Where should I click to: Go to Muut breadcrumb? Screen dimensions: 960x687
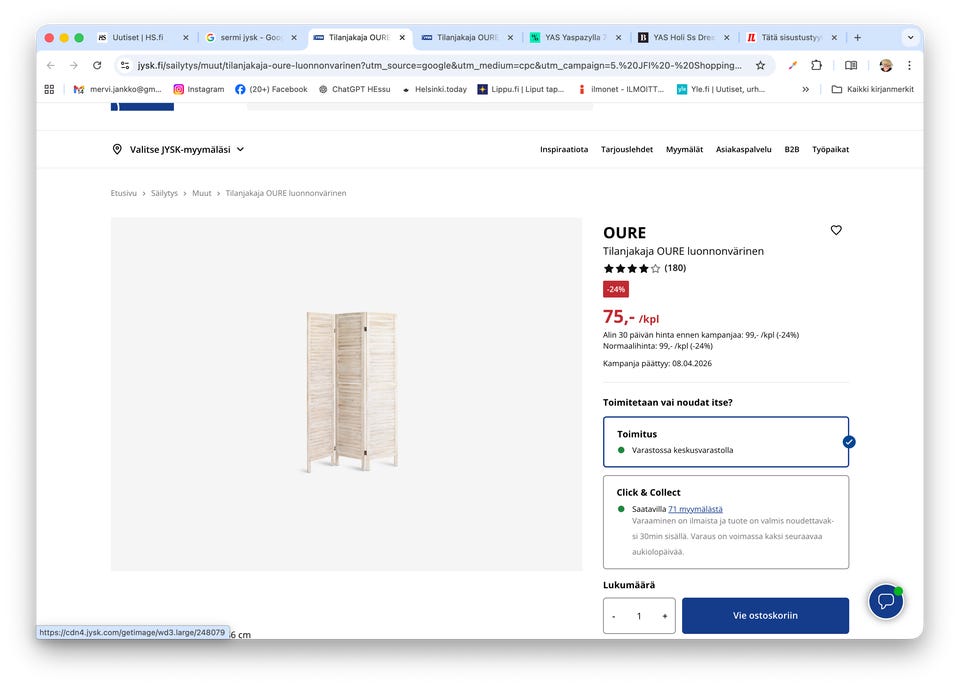[201, 193]
